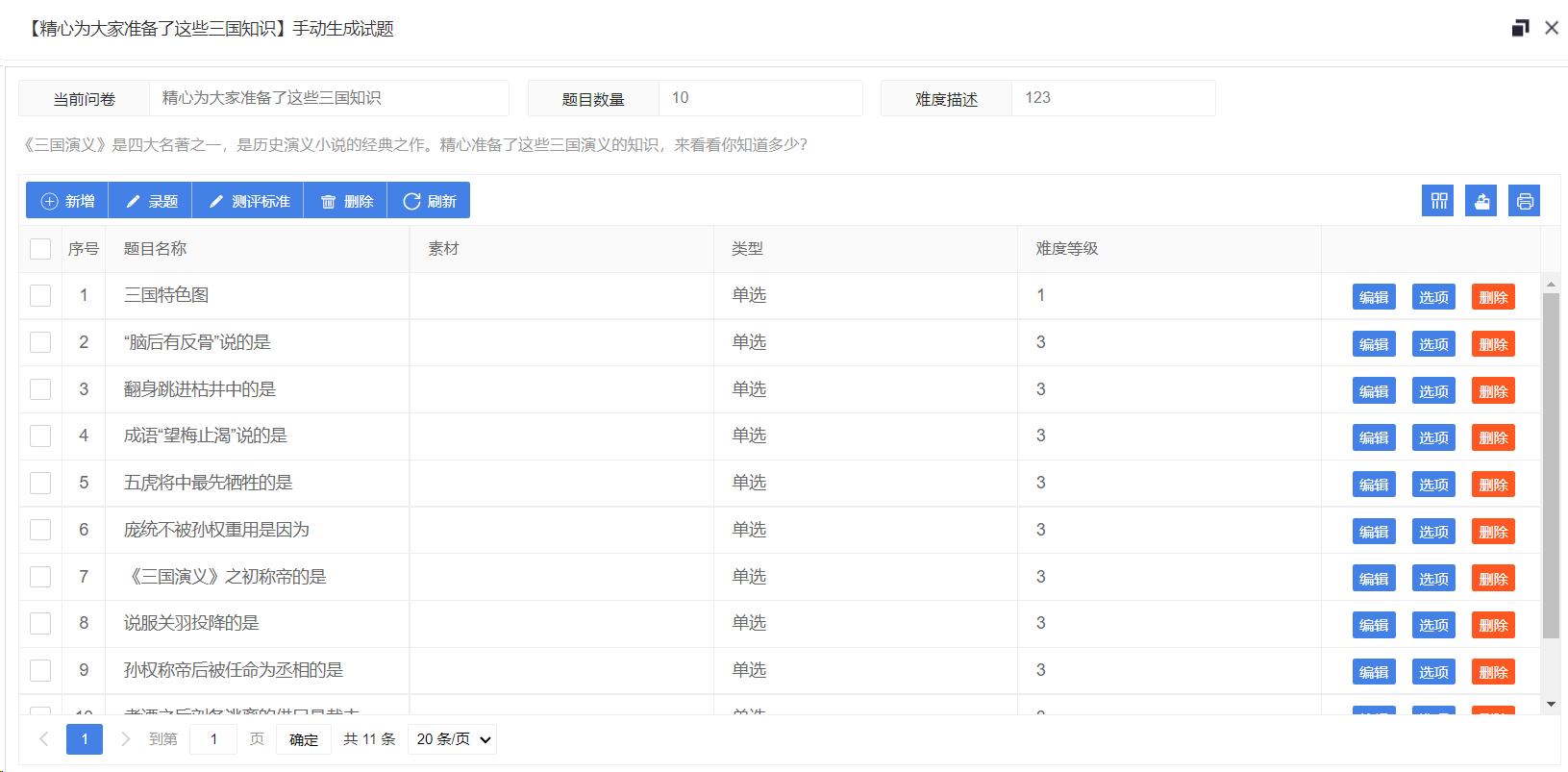Viewport: 1568px width, 772px height.
Task: Check the row 三国特色图 checkbox
Action: point(40,295)
